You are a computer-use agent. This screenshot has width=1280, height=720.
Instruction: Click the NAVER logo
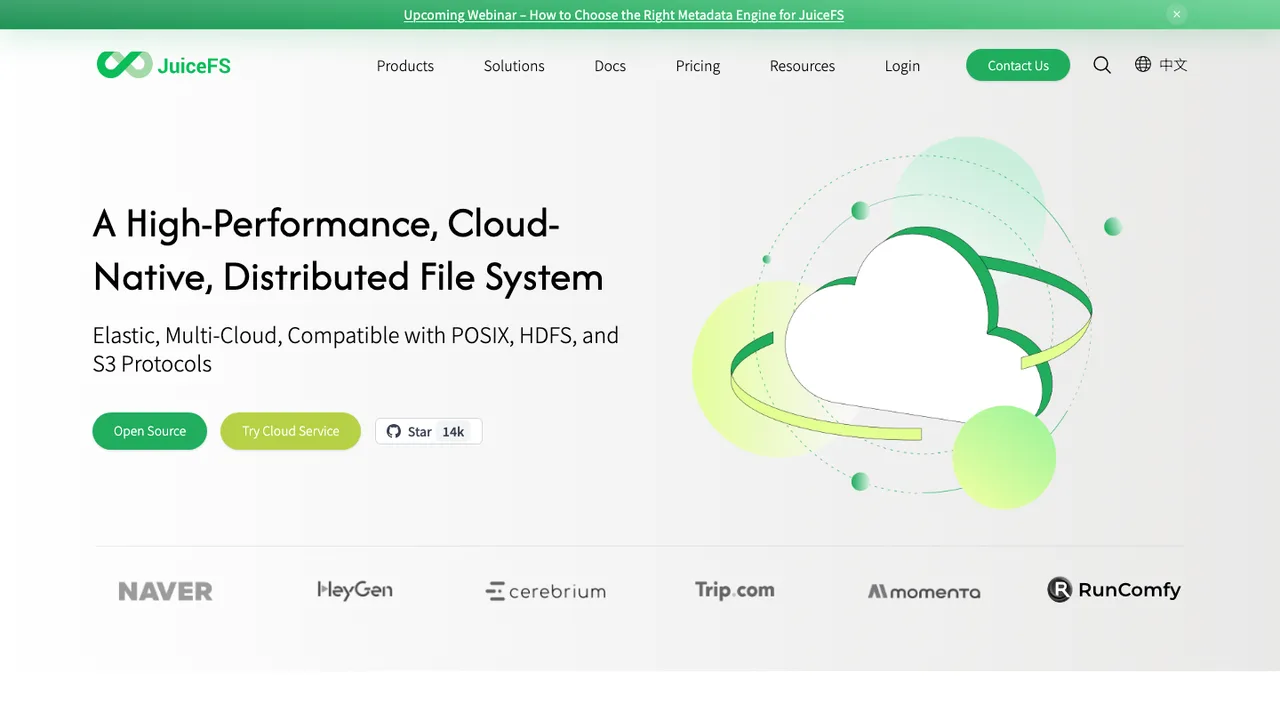(165, 591)
